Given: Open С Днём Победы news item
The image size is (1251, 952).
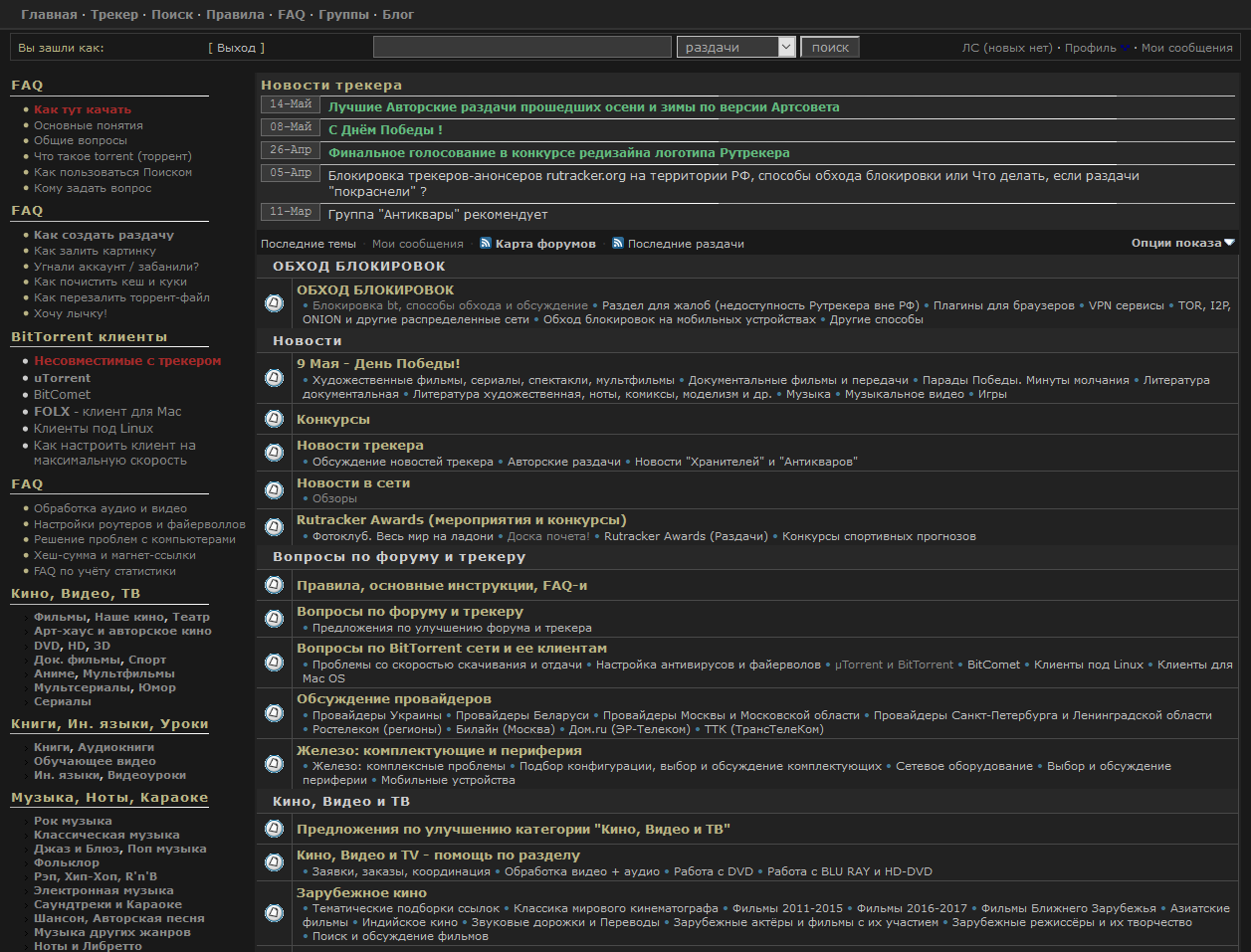Looking at the screenshot, I should (385, 129).
